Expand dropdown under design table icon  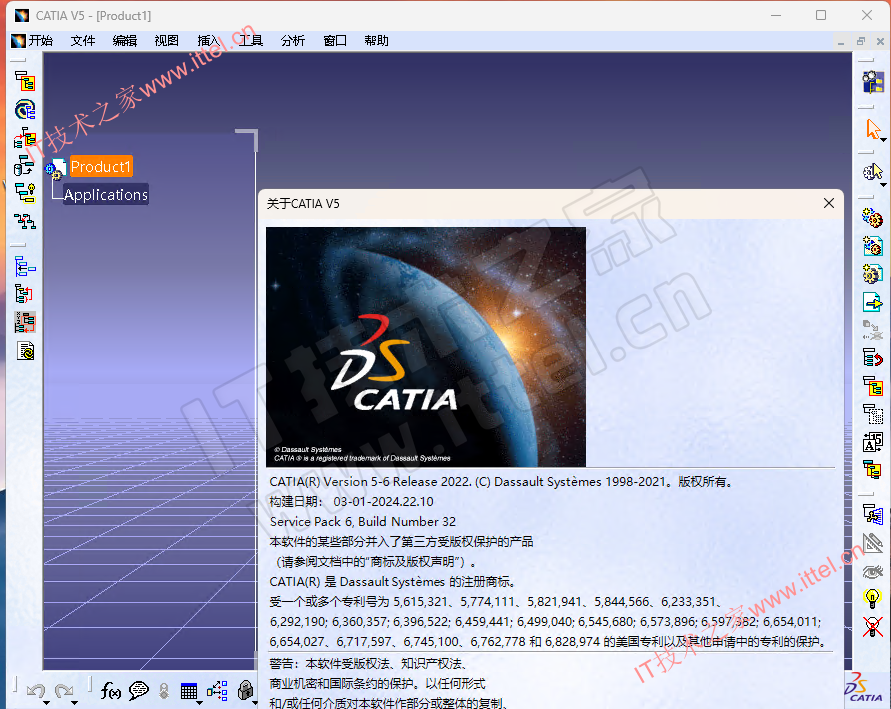(x=199, y=703)
